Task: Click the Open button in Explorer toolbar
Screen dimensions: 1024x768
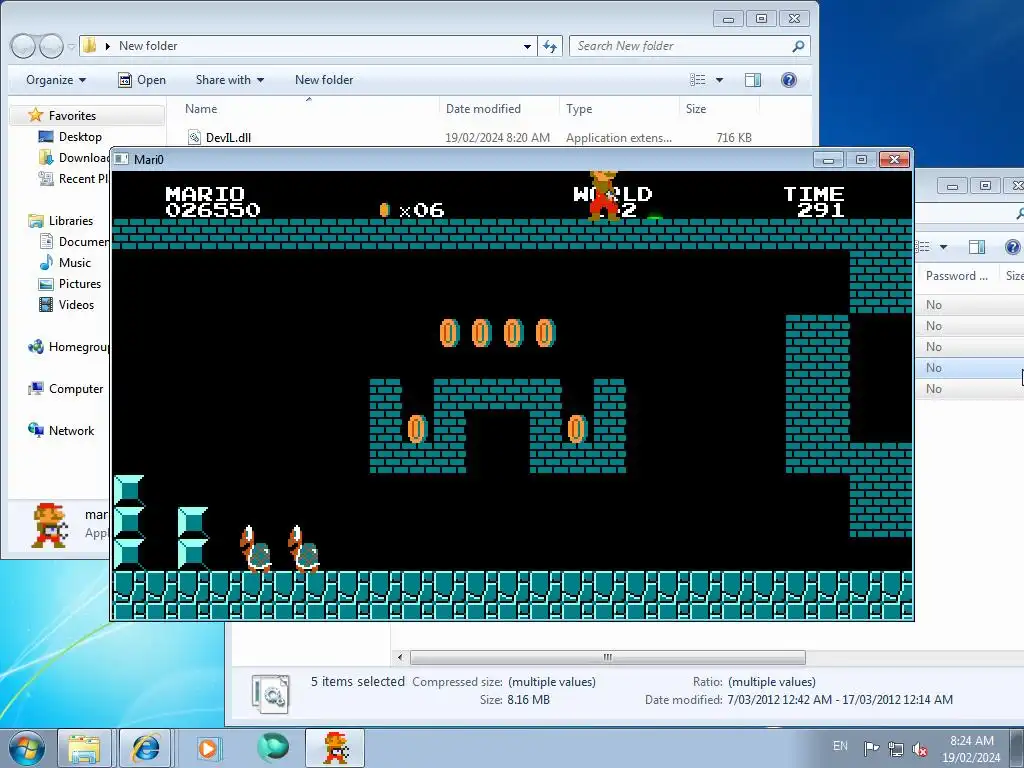Action: click(142, 80)
